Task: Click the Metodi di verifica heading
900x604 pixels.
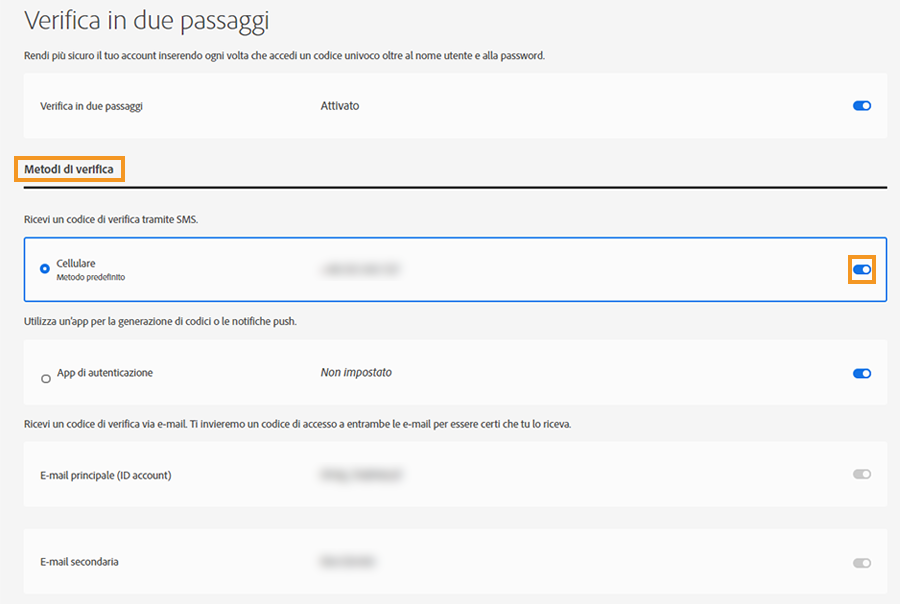Action: (68, 169)
